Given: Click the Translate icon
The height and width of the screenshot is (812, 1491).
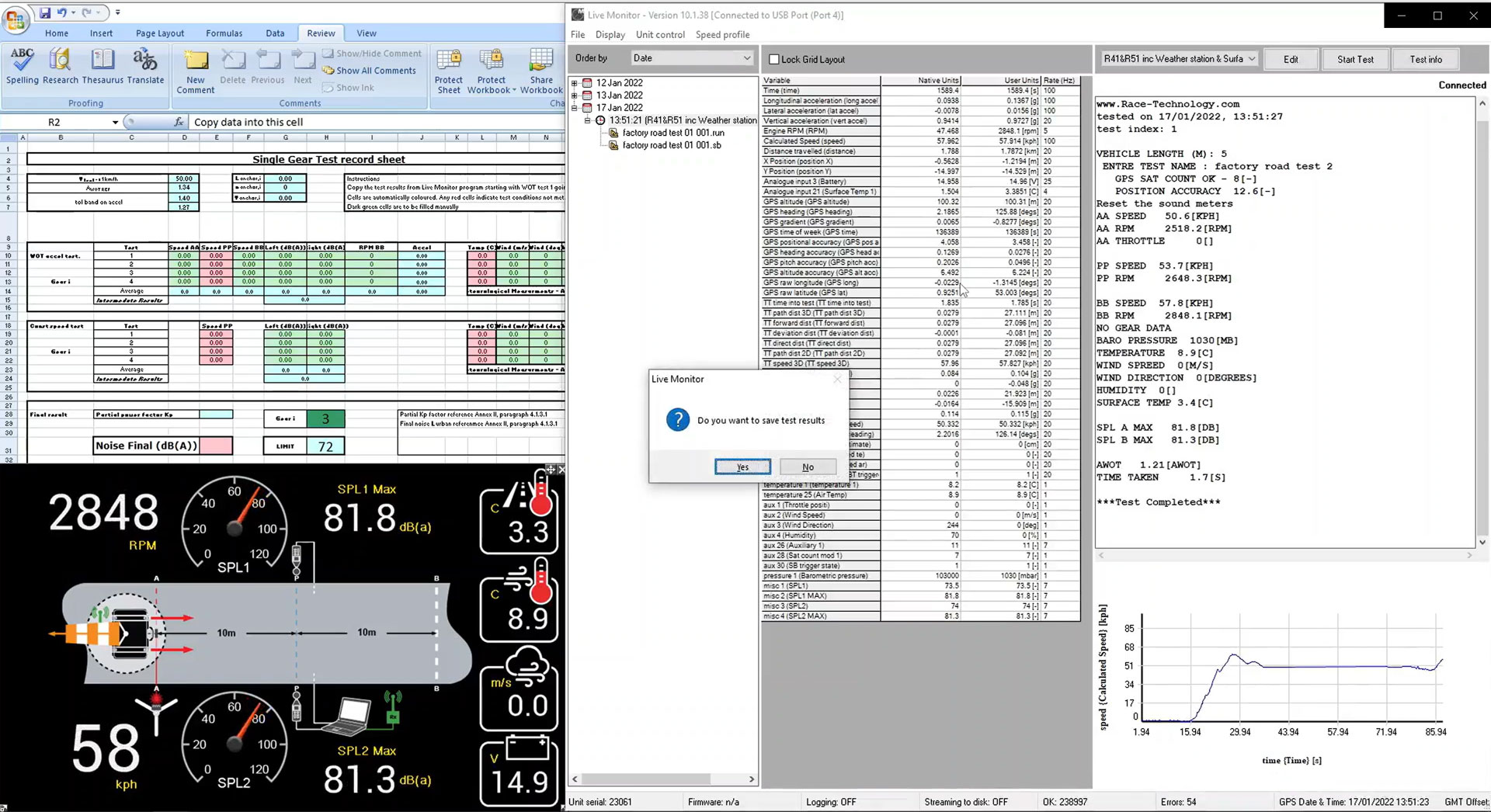Looking at the screenshot, I should point(145,66).
